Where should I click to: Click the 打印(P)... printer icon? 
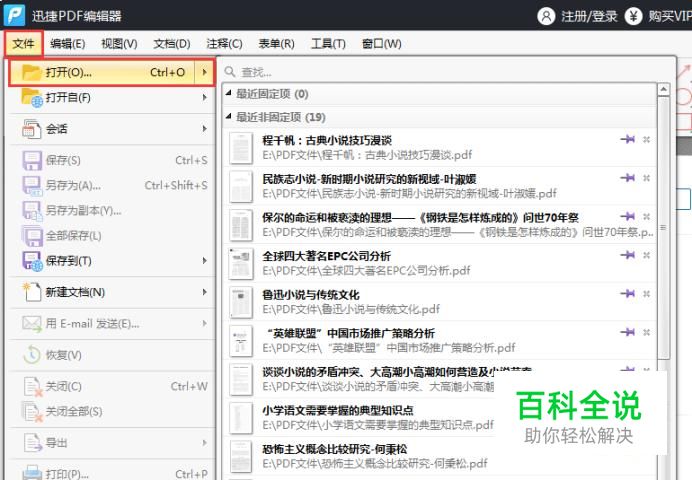tap(32, 473)
